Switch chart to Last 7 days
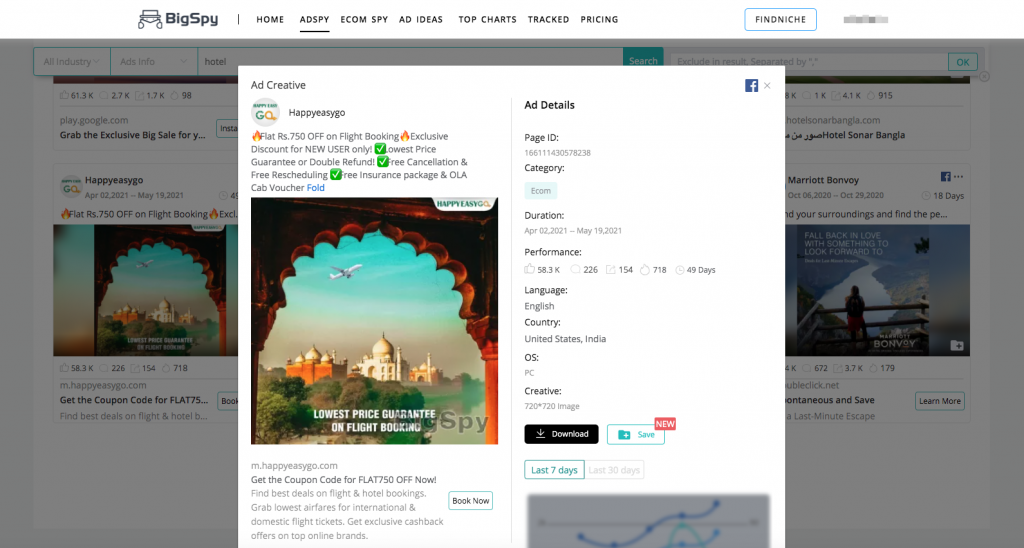 [x=554, y=470]
